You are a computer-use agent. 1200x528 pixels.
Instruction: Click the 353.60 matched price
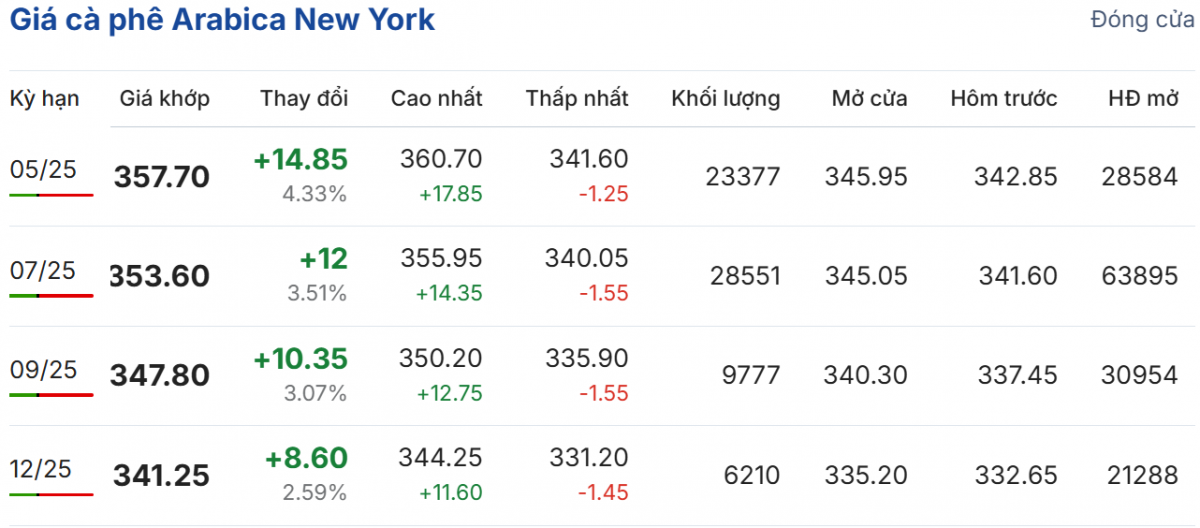pos(160,276)
